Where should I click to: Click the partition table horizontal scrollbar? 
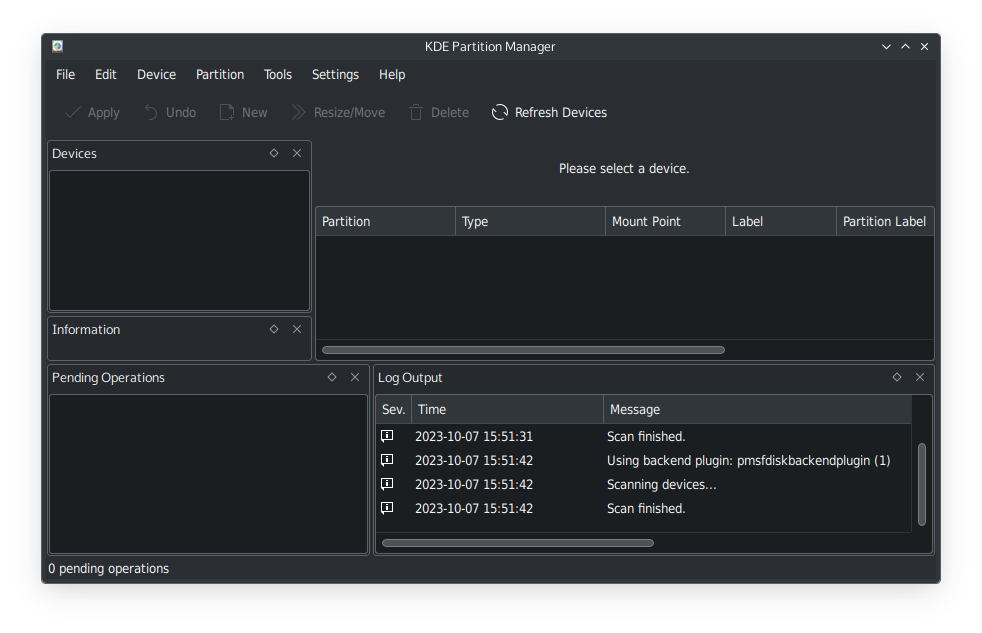(x=523, y=350)
